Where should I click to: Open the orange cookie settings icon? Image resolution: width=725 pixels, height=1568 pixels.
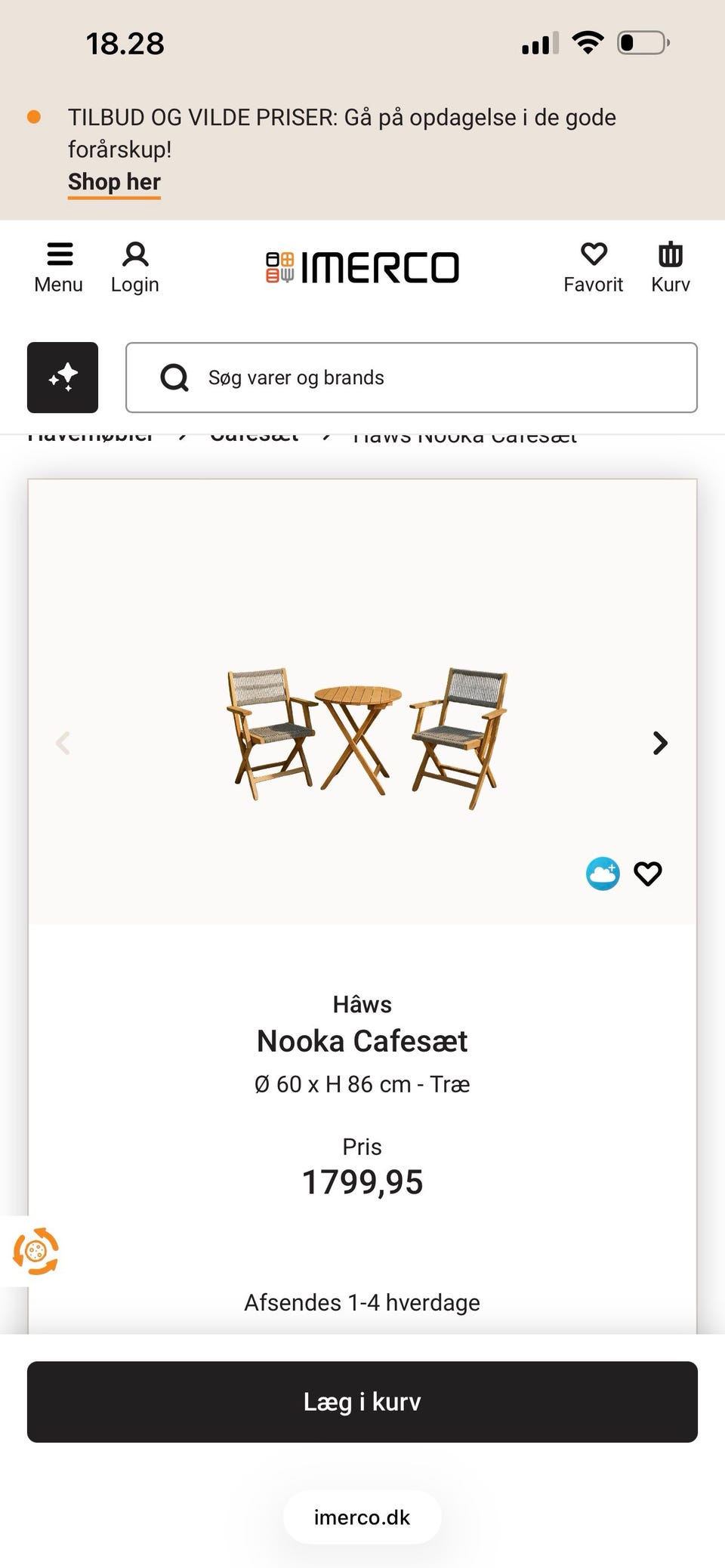[35, 1251]
